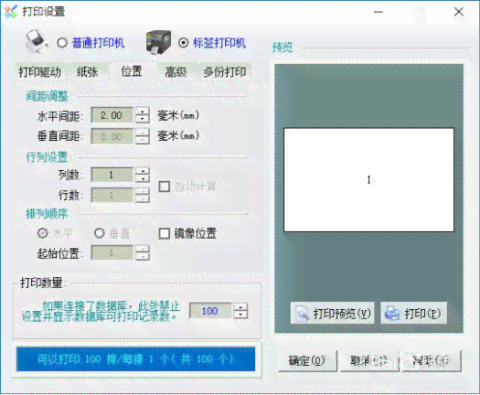The width and height of the screenshot is (480, 395).
Task: Click the blue printable count status bar
Action: 136,359
